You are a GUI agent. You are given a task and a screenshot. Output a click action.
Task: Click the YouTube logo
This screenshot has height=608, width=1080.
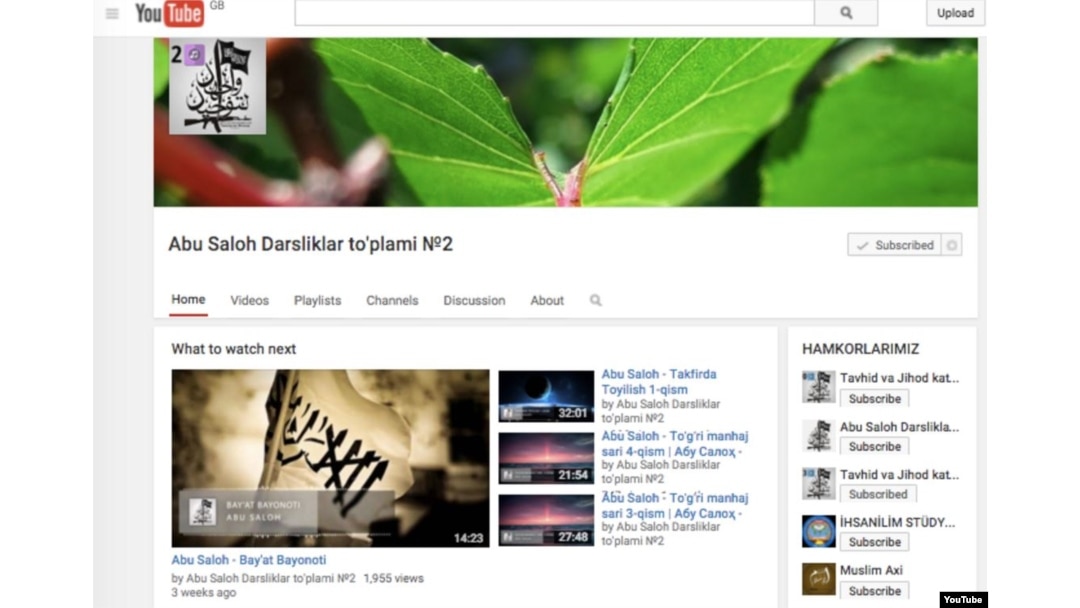170,13
